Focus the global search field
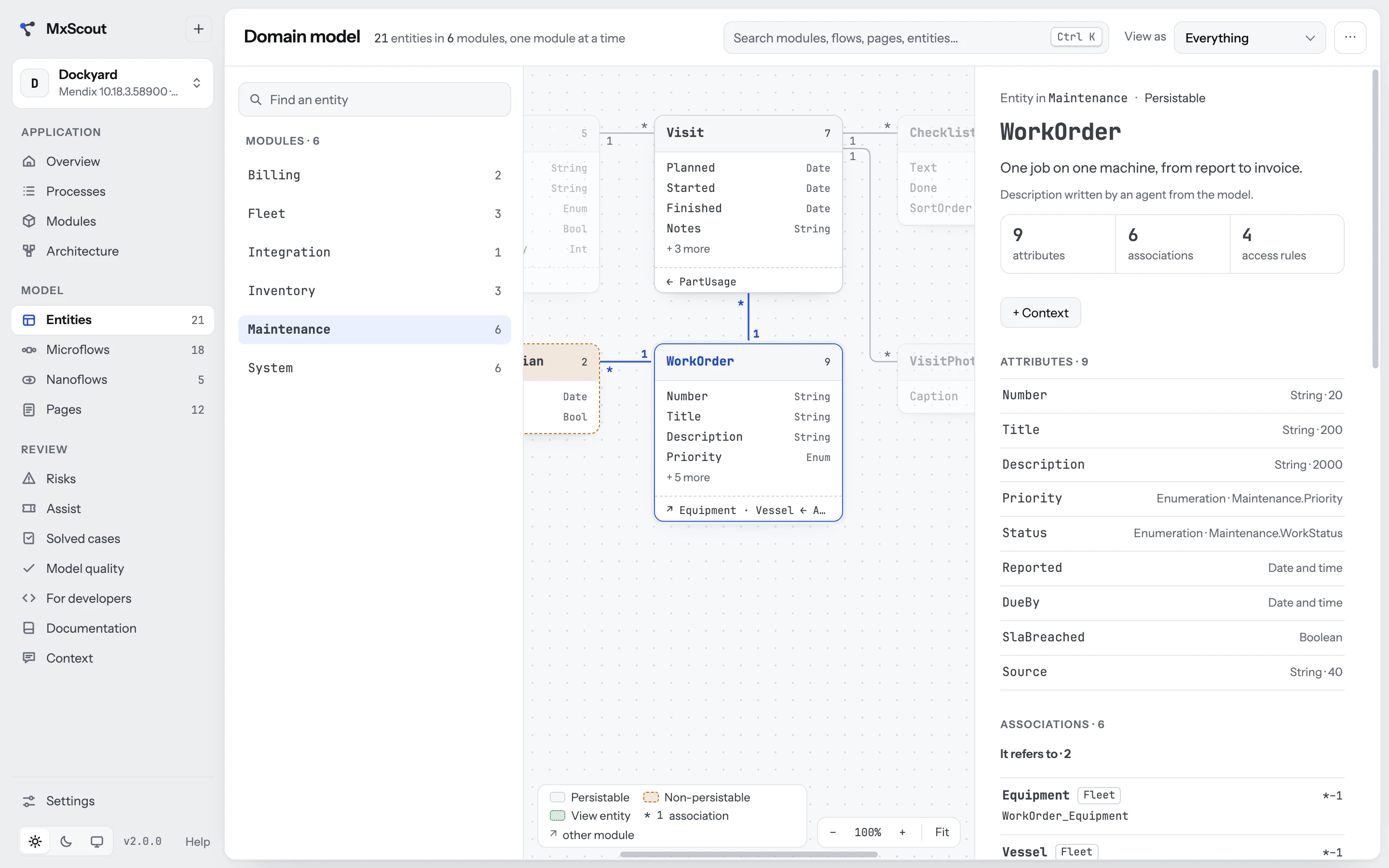Screen dimensions: 1389x868 coord(915,38)
